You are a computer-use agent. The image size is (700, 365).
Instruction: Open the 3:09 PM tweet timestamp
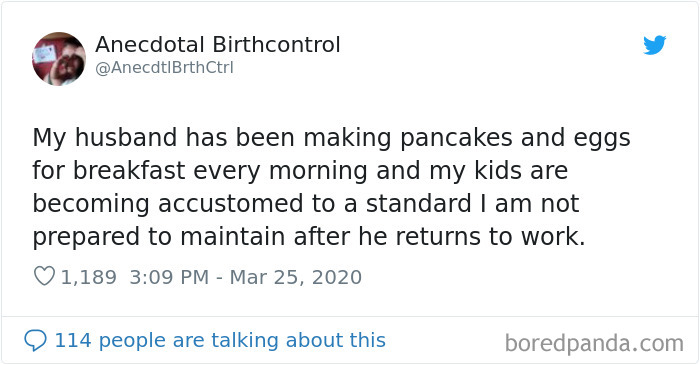[x=169, y=277]
